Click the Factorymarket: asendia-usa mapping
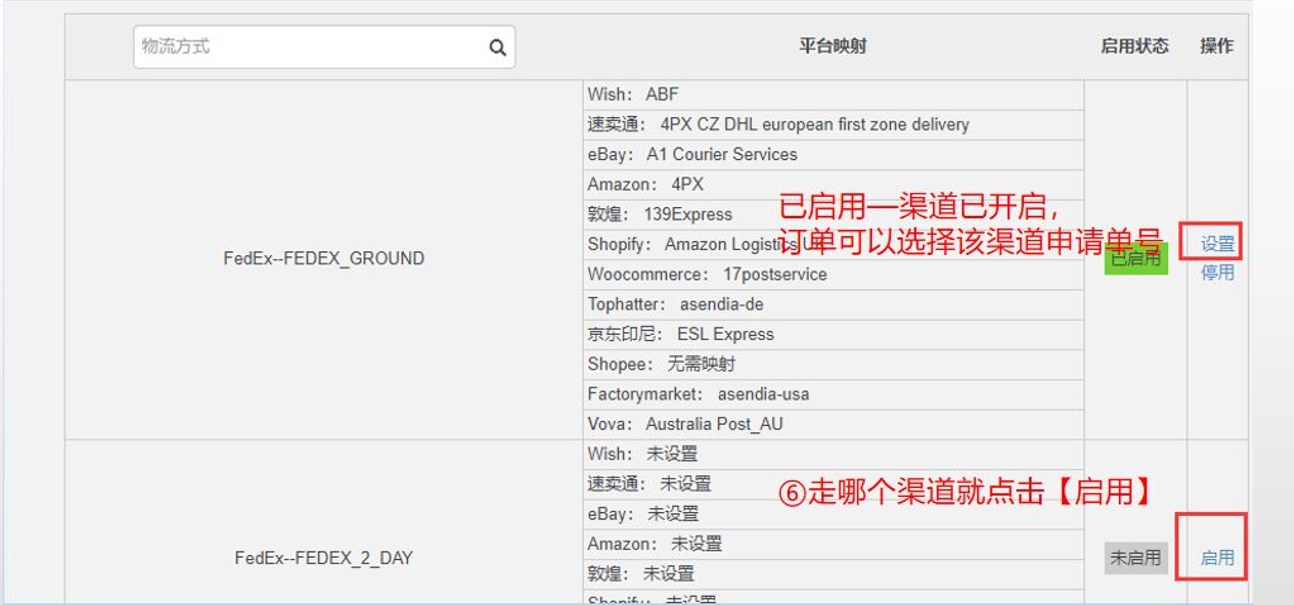 point(833,395)
